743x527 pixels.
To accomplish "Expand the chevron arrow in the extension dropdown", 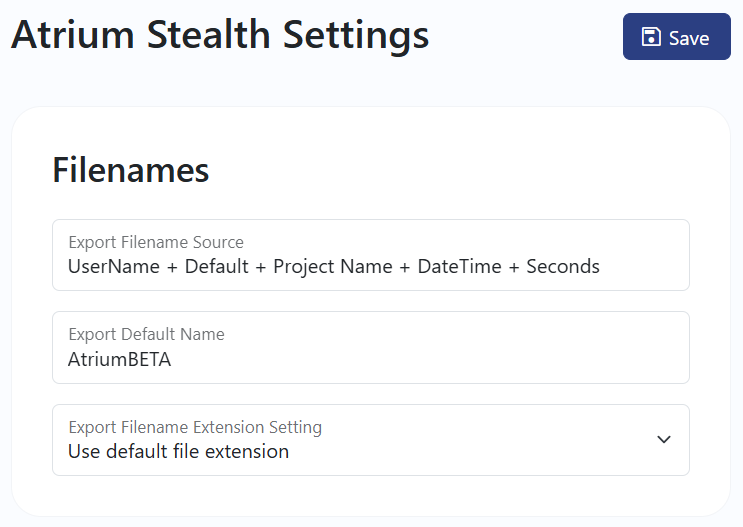I will tap(664, 440).
